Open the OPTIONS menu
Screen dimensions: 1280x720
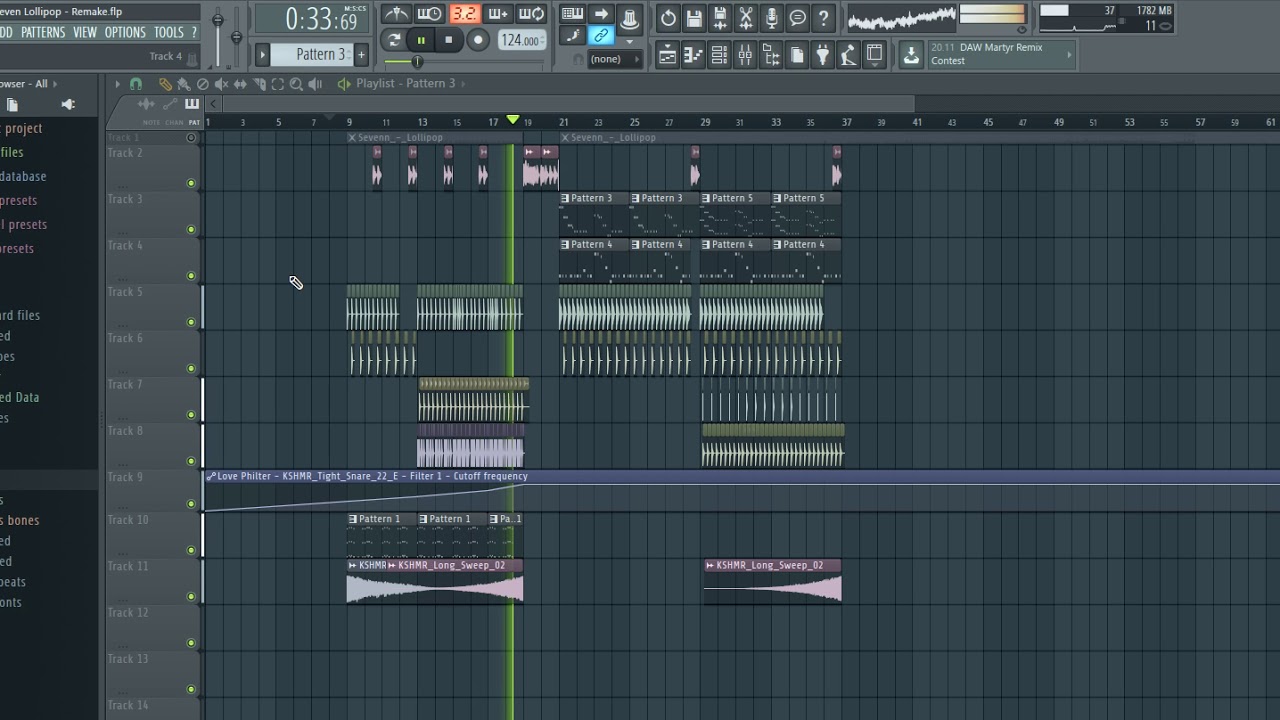(125, 33)
